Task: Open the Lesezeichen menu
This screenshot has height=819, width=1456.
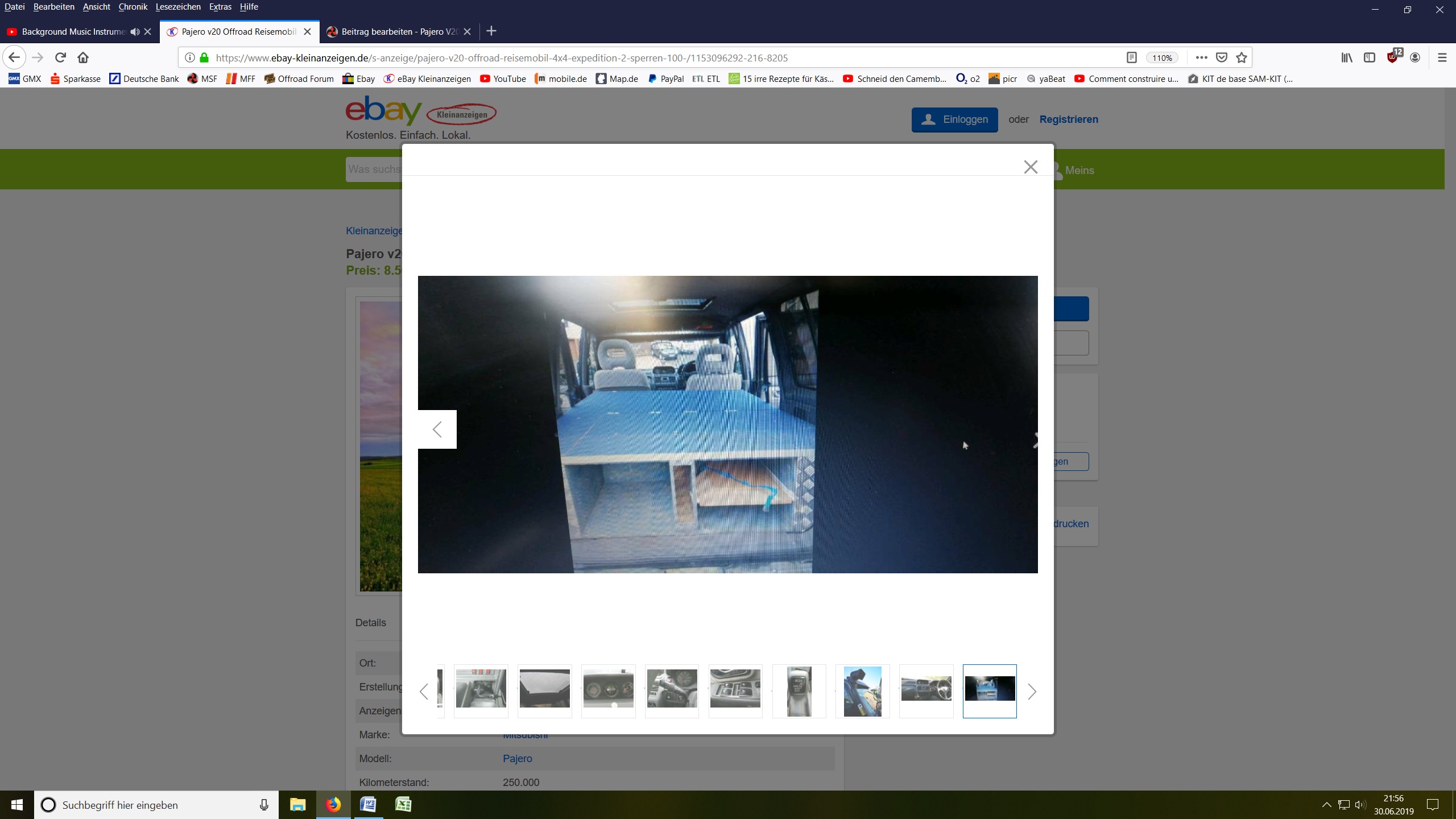Action: pyautogui.click(x=177, y=7)
